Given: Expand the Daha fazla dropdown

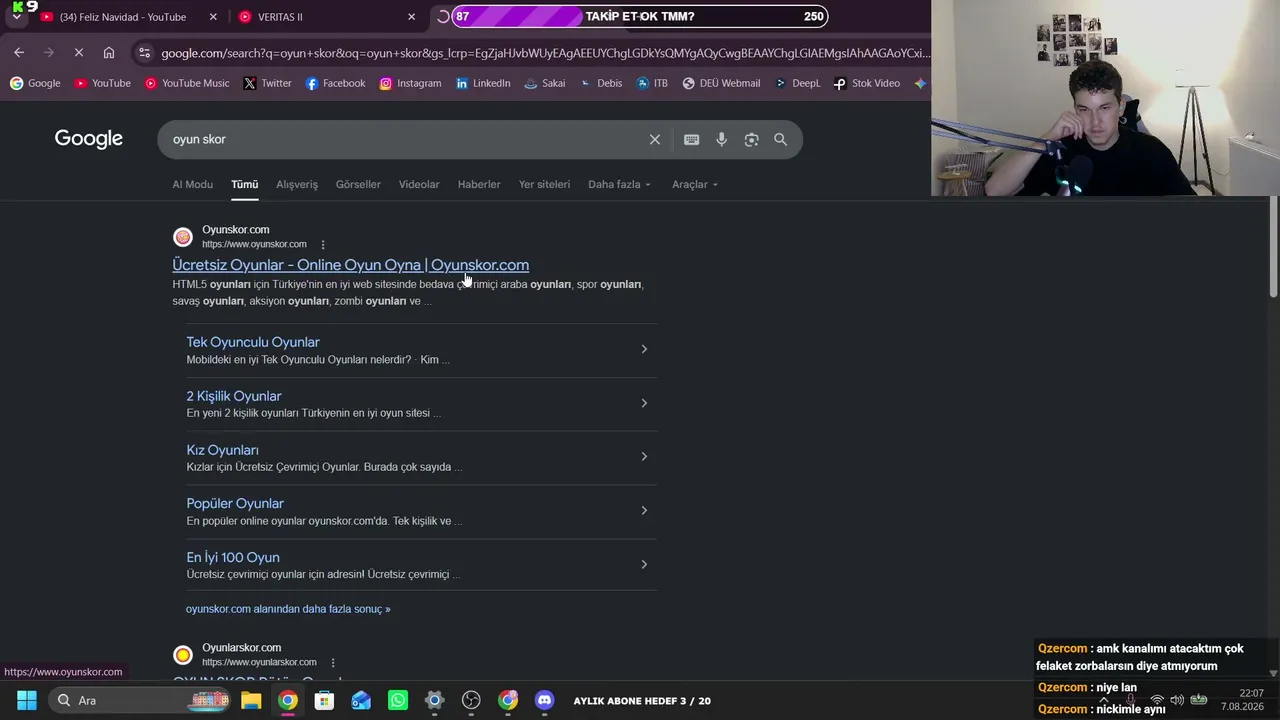Looking at the screenshot, I should click(x=619, y=185).
